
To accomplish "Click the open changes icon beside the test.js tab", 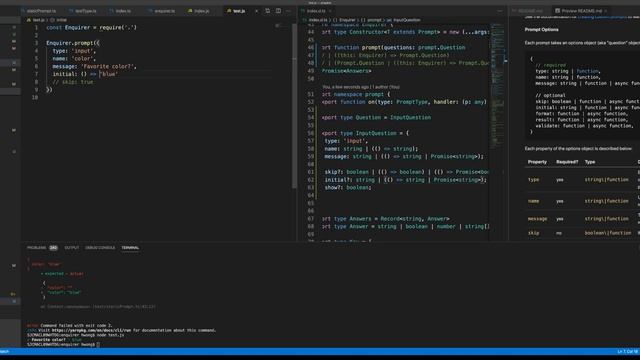I will click(268, 11).
